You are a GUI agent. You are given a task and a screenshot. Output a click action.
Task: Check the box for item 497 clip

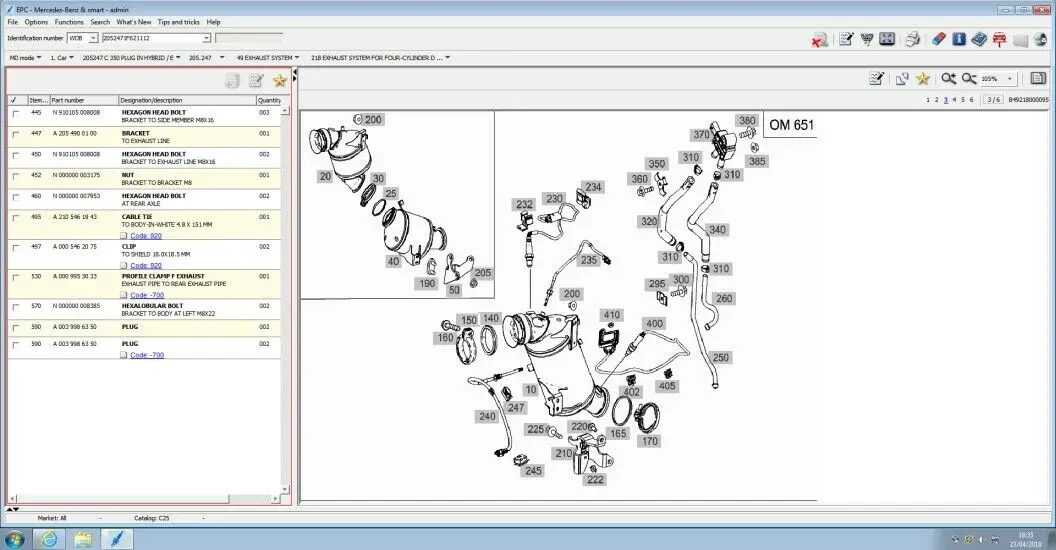click(15, 247)
